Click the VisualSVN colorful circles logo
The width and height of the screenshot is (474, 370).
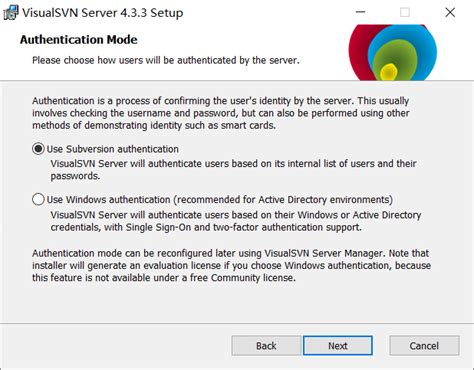coord(393,52)
